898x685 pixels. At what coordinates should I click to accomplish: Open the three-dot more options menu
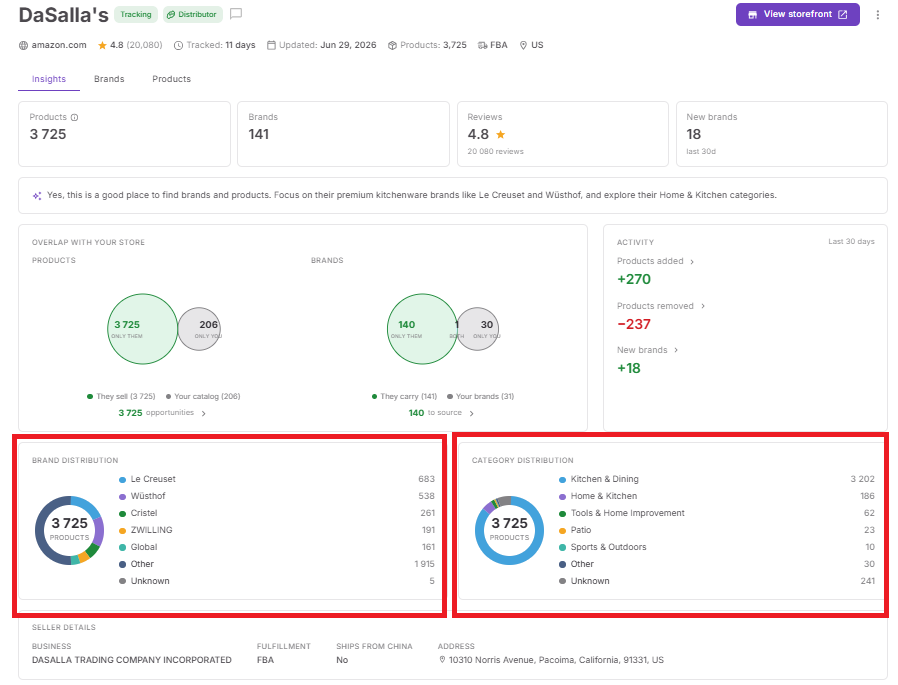(877, 15)
